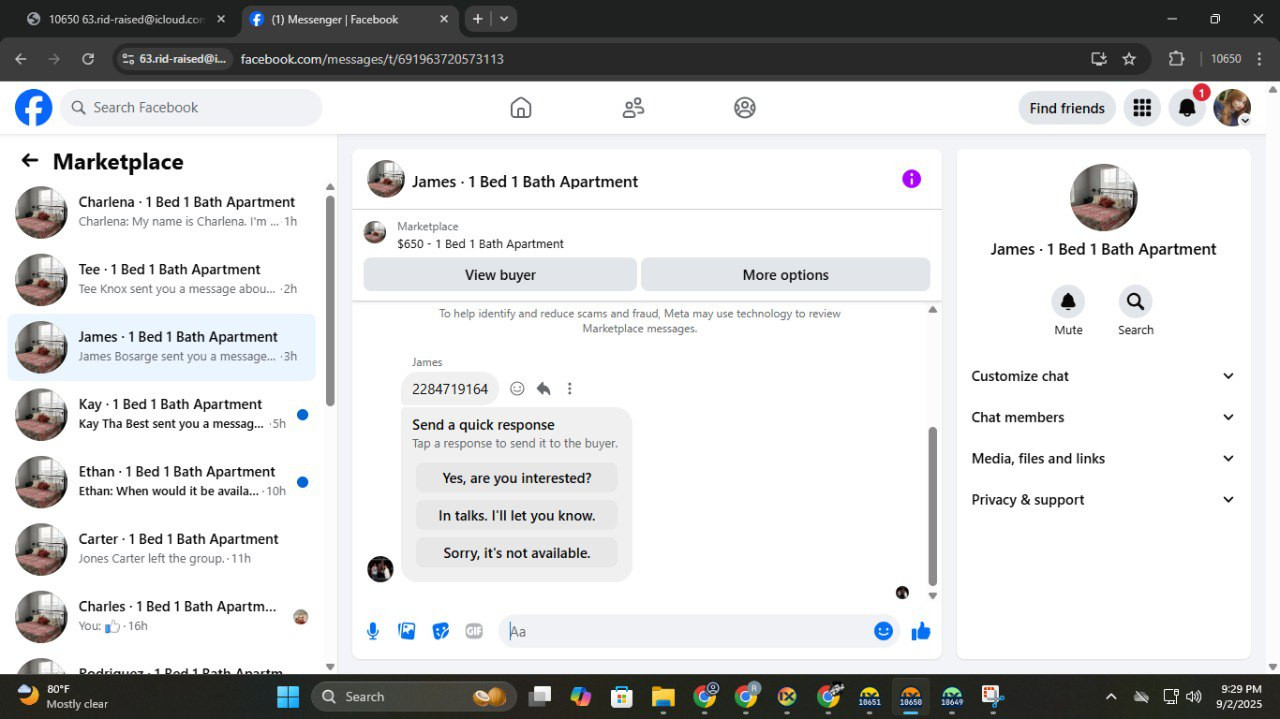The image size is (1280, 719).
Task: Click the message text box
Action: [686, 631]
